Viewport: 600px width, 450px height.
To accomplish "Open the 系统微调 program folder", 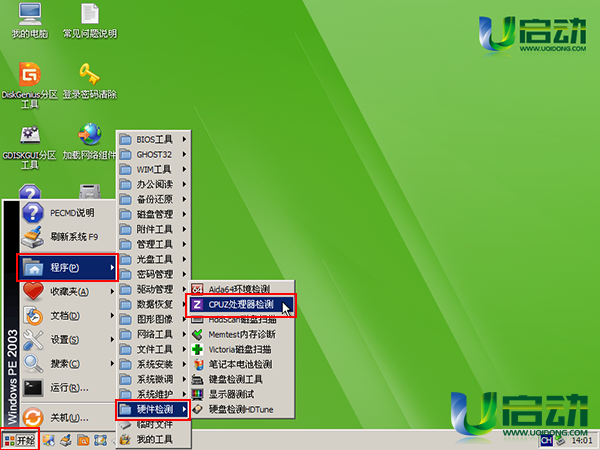I will [x=153, y=379].
